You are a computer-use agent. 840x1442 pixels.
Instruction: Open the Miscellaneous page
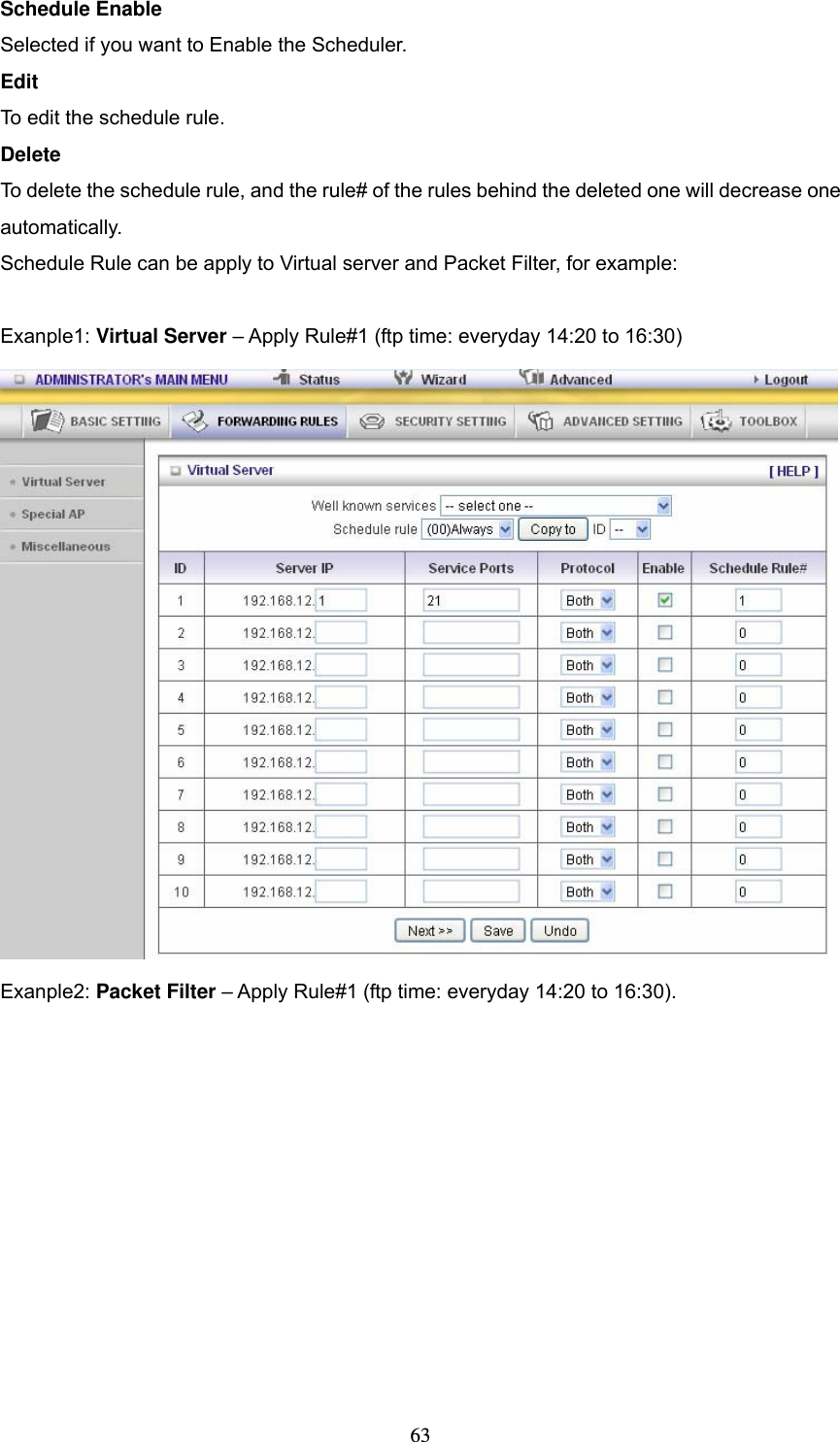coord(66,546)
